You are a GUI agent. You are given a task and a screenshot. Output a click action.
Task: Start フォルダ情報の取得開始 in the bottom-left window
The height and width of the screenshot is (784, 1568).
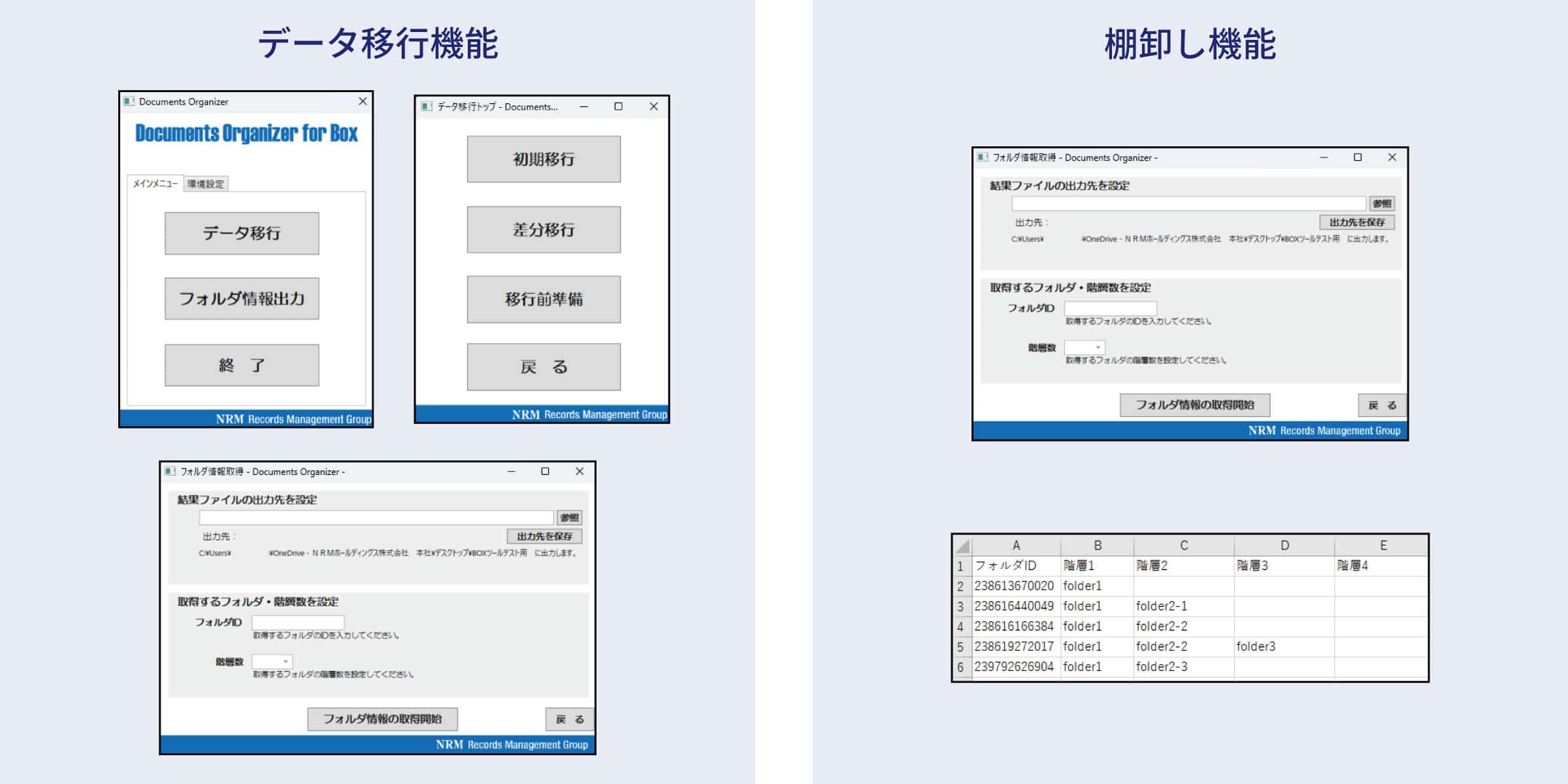[x=382, y=719]
